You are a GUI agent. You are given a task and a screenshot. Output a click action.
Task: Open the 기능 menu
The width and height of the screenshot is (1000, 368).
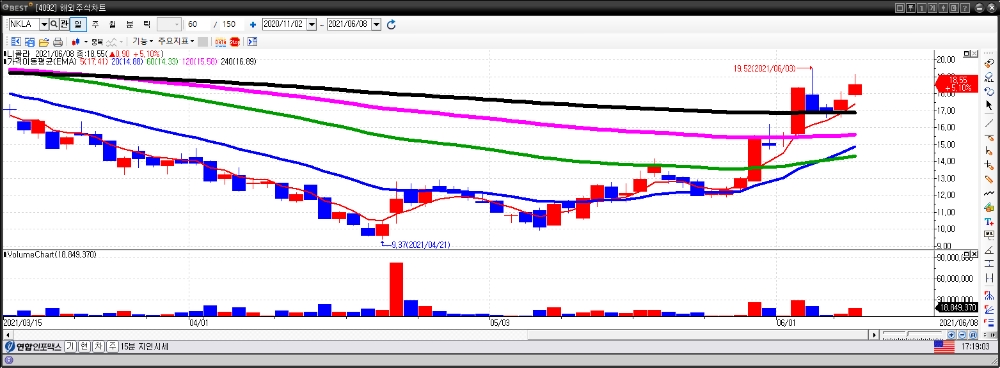point(143,41)
